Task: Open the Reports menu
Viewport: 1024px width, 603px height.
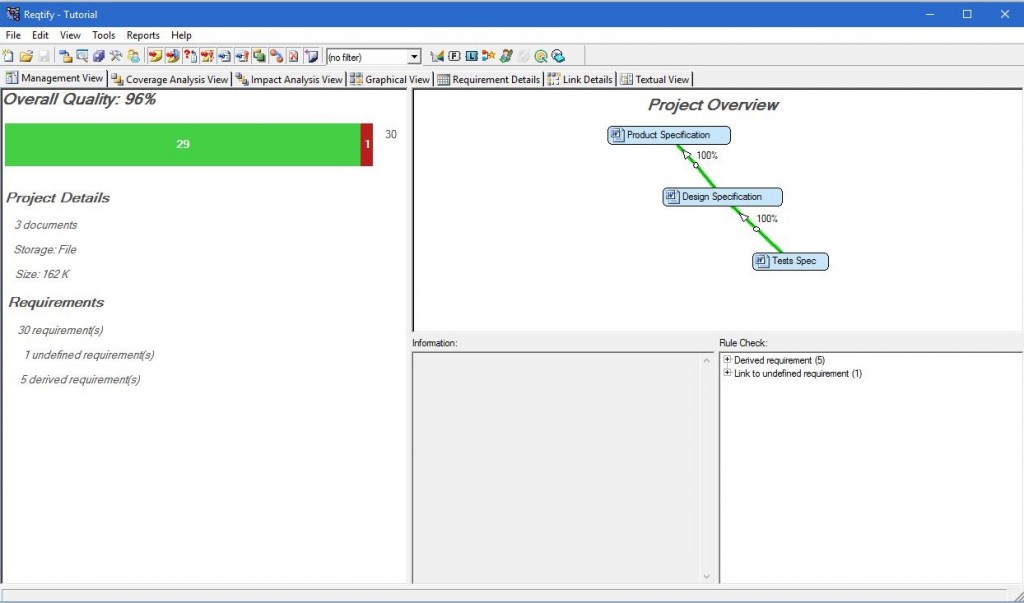Action: 143,35
